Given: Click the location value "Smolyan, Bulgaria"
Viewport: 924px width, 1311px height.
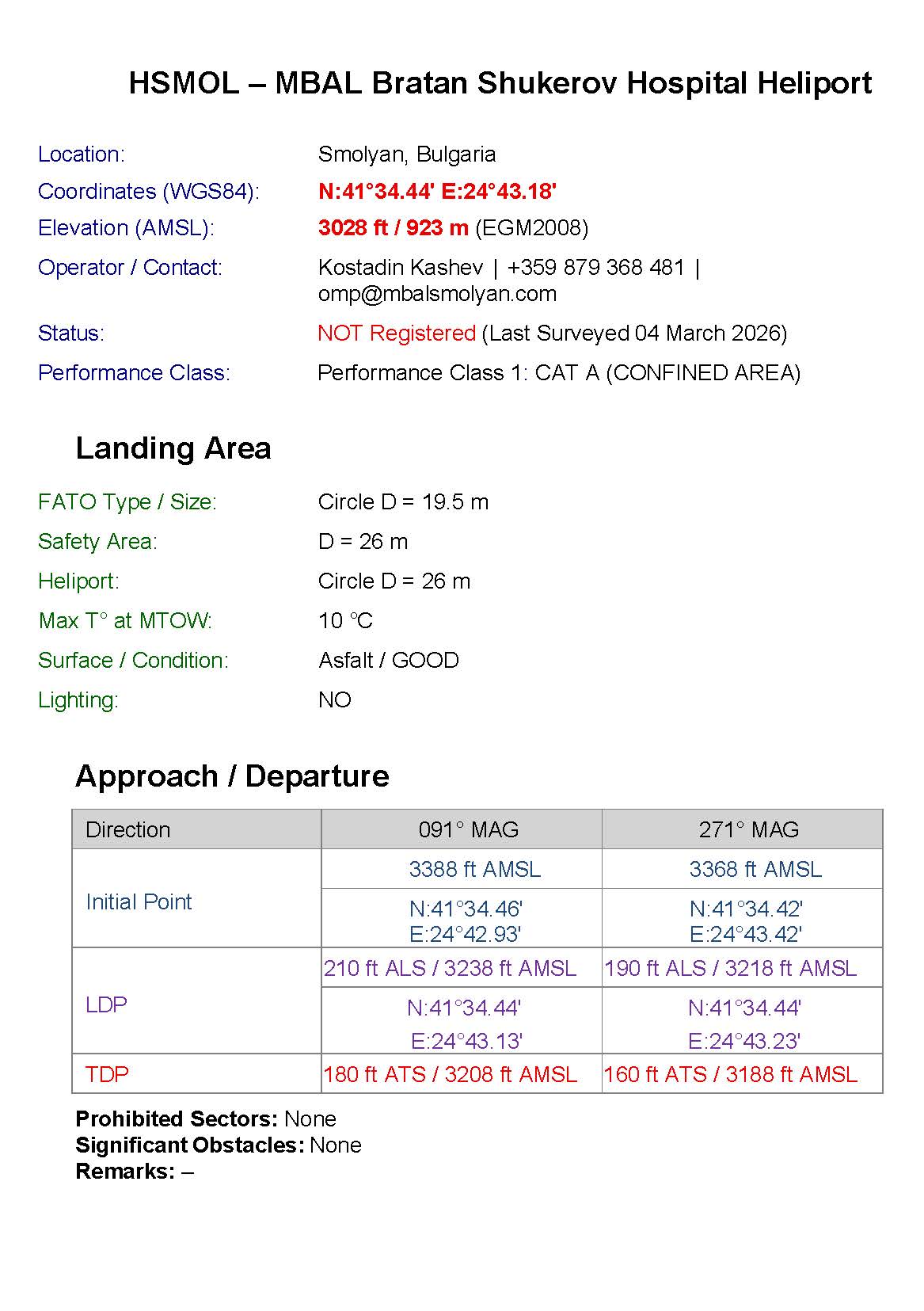Looking at the screenshot, I should click(x=407, y=154).
